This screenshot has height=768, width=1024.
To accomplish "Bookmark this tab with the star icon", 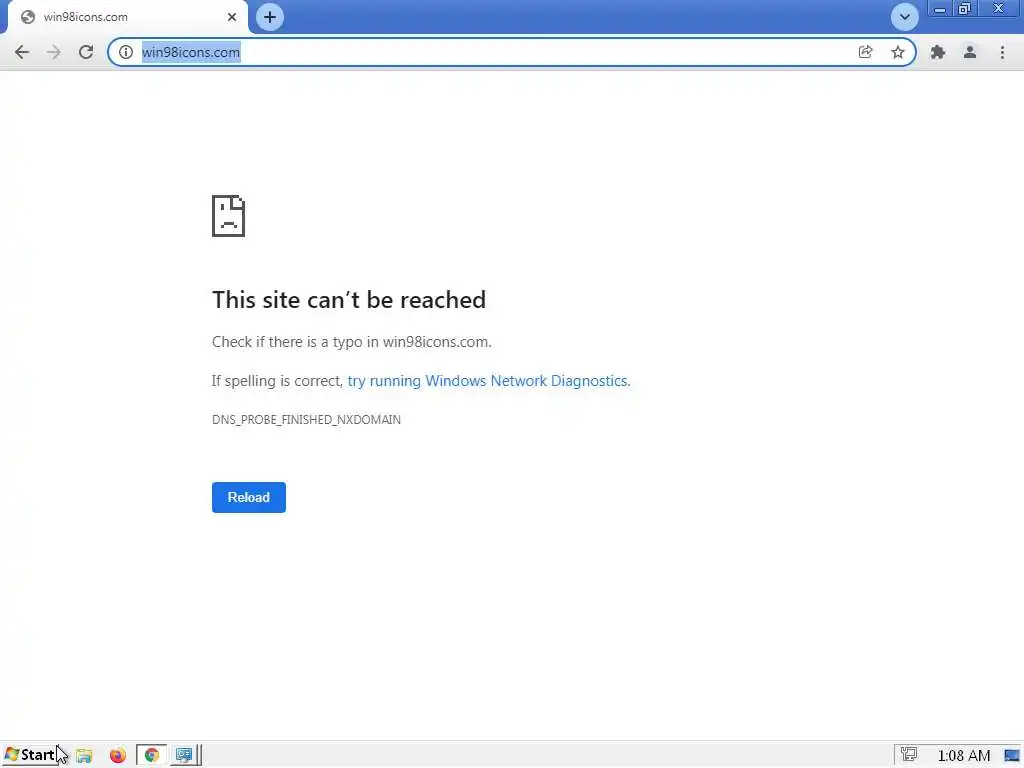I will pyautogui.click(x=898, y=52).
